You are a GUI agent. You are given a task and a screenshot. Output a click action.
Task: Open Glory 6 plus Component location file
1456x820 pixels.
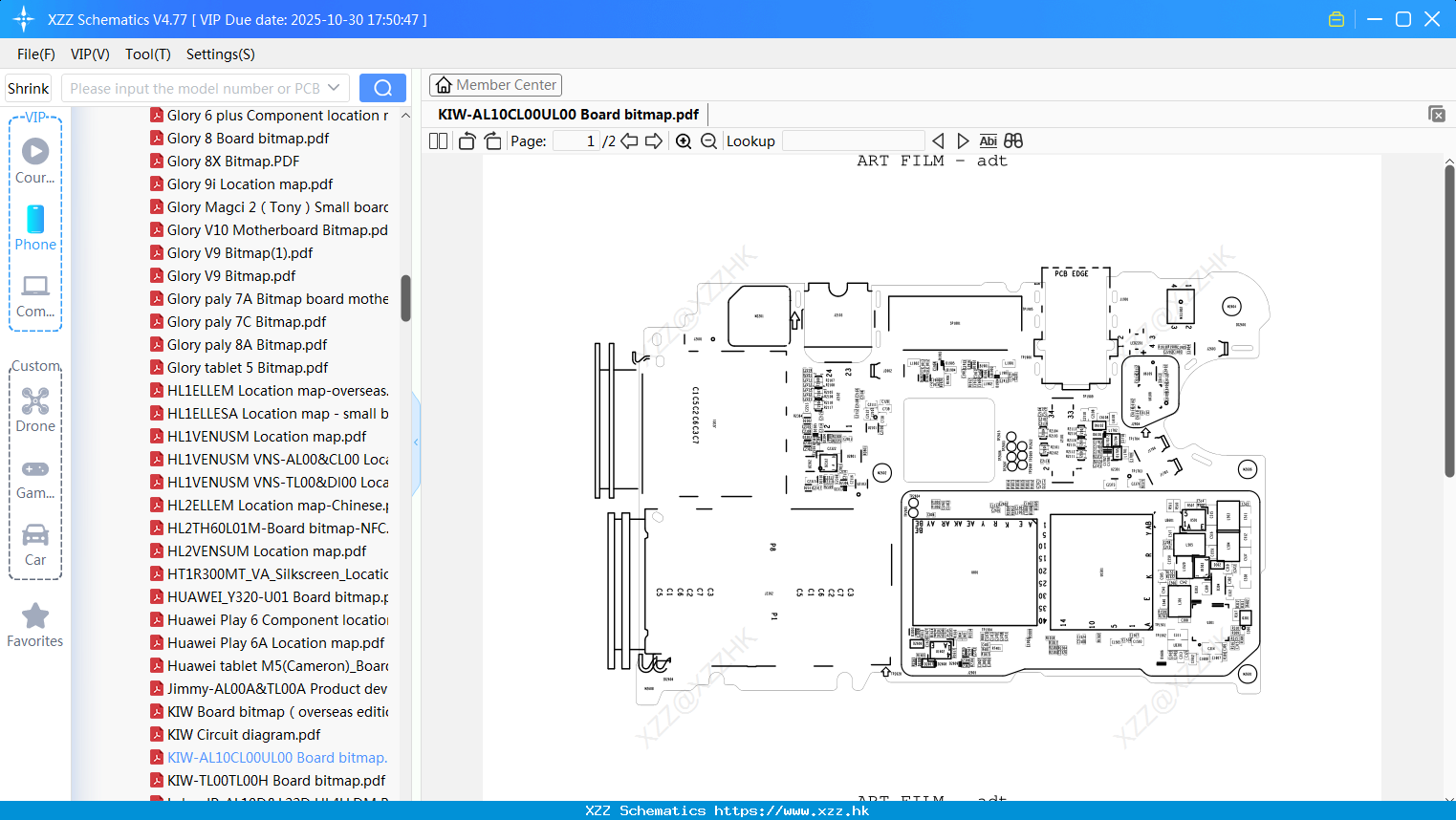pos(270,115)
